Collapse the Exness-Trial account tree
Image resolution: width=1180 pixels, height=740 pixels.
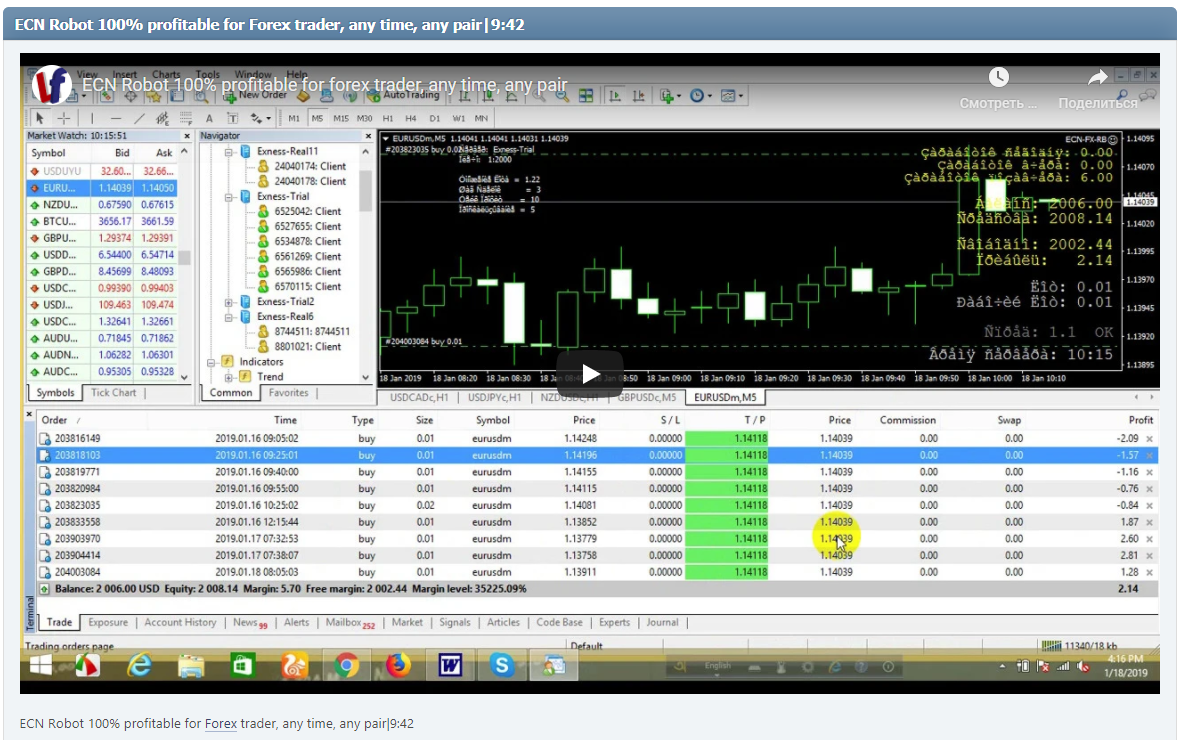coord(228,196)
